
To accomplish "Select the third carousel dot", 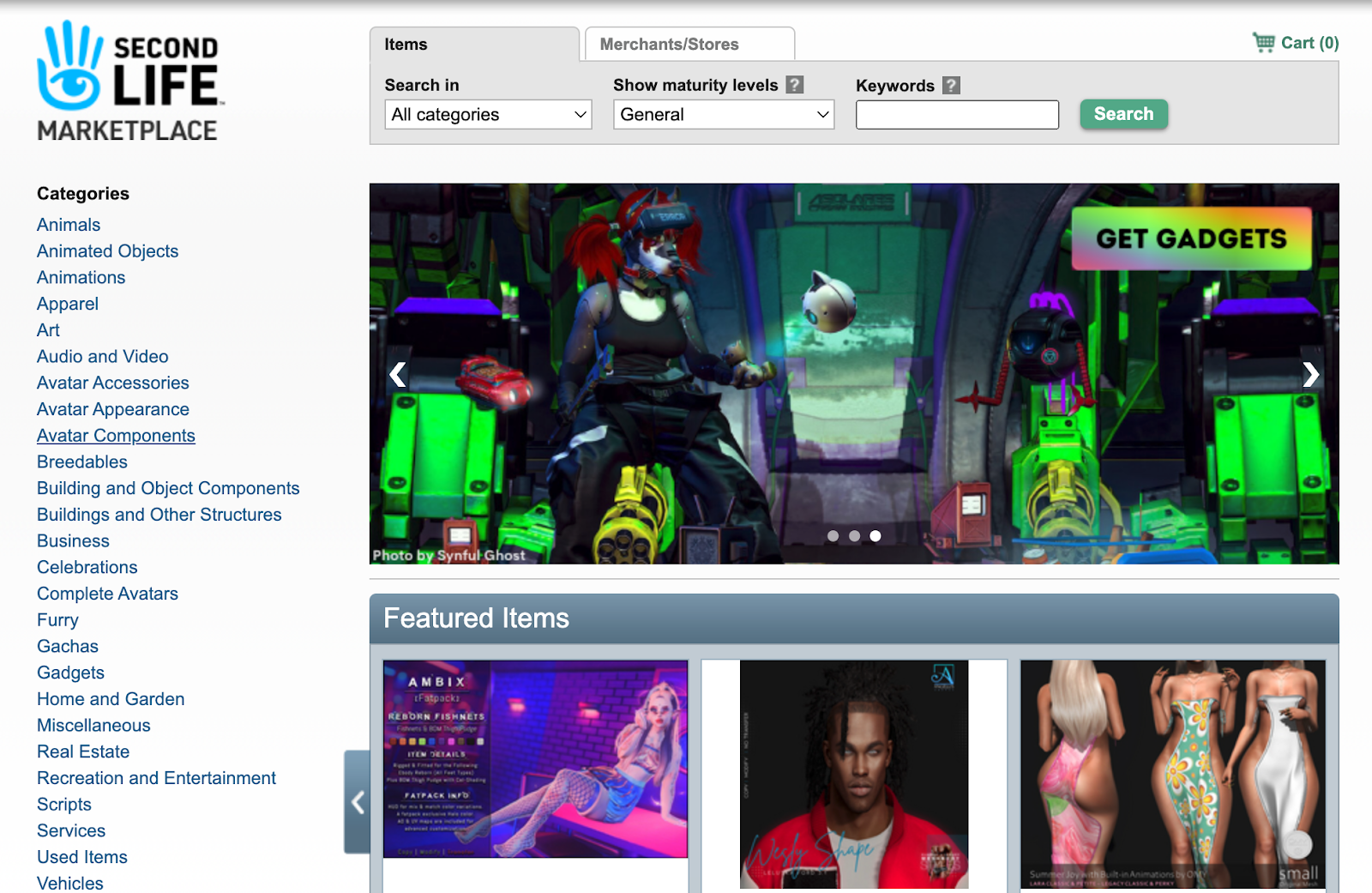I will tap(876, 536).
